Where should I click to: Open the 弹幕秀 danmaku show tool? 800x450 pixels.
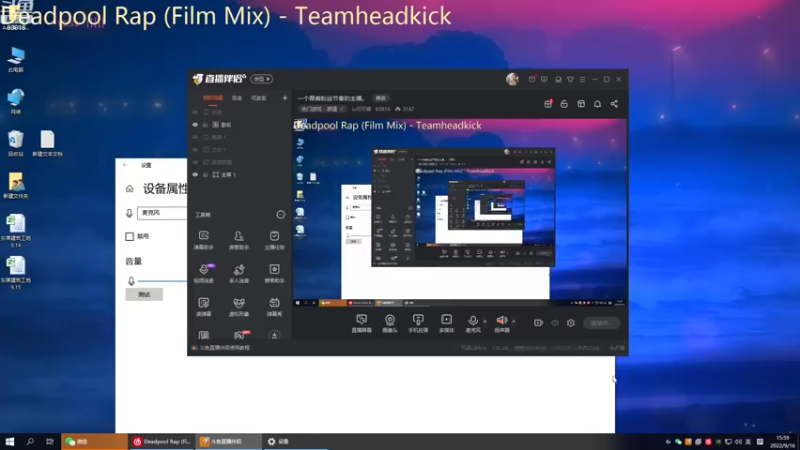tap(274, 307)
